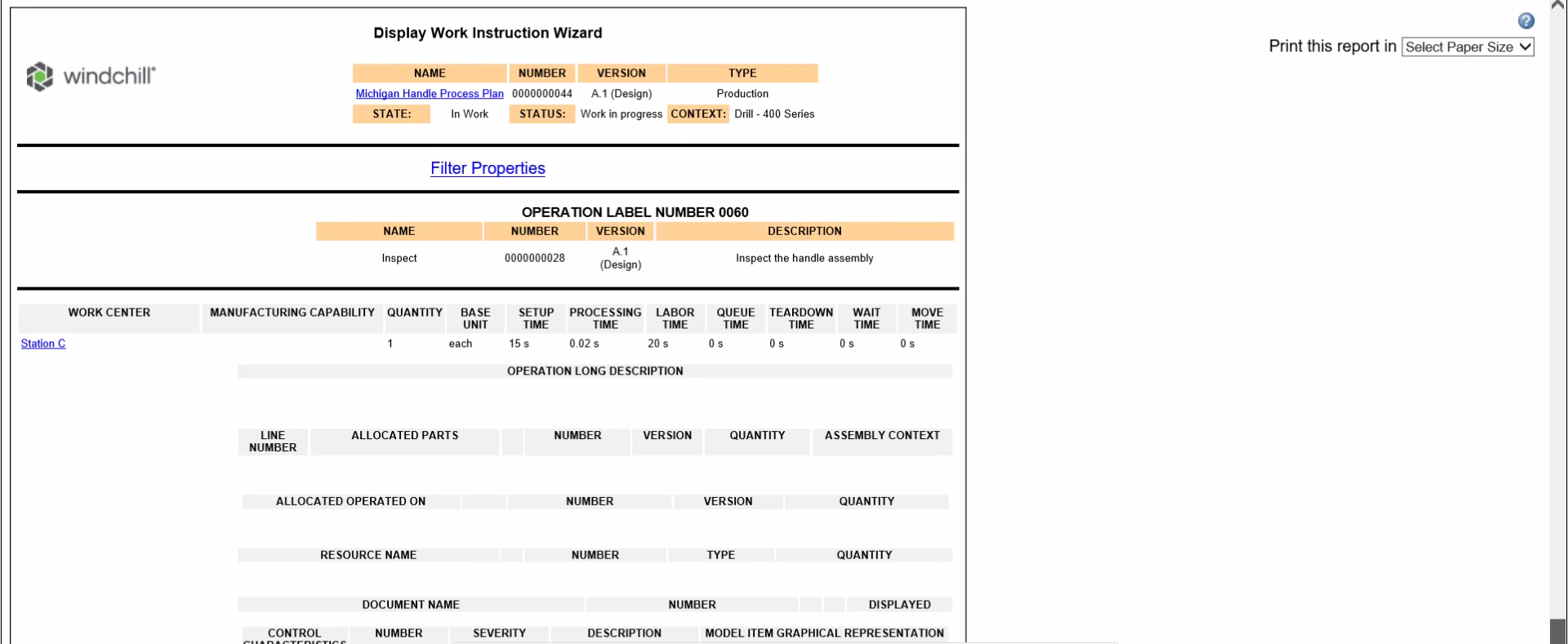Open the Michigan Handle Process Plan link

[430, 94]
